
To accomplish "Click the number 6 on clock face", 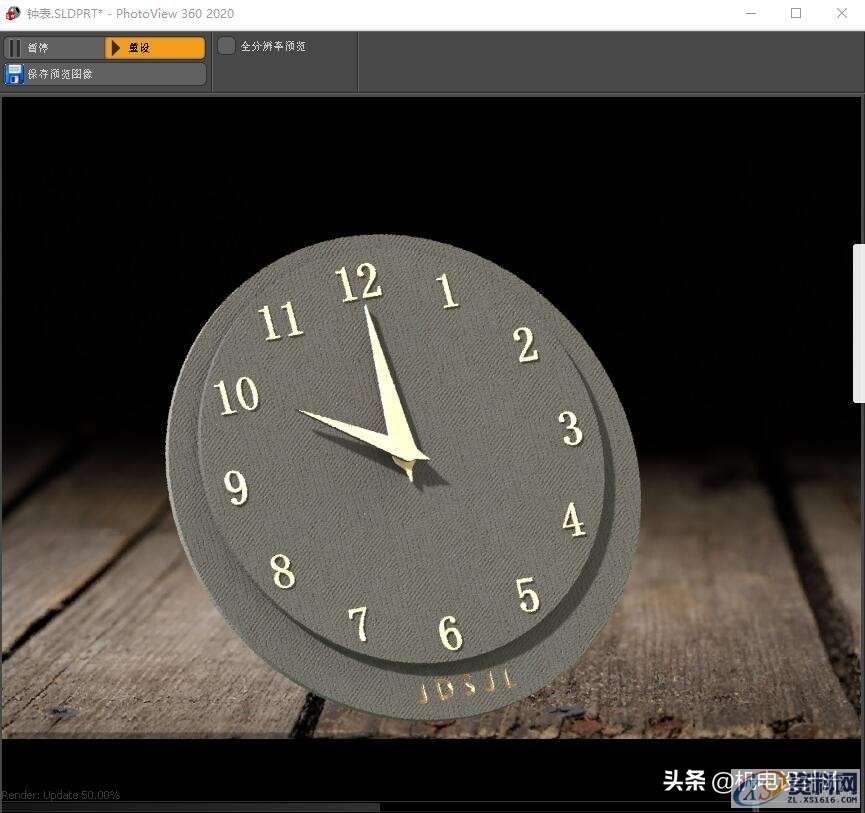I will pos(450,632).
